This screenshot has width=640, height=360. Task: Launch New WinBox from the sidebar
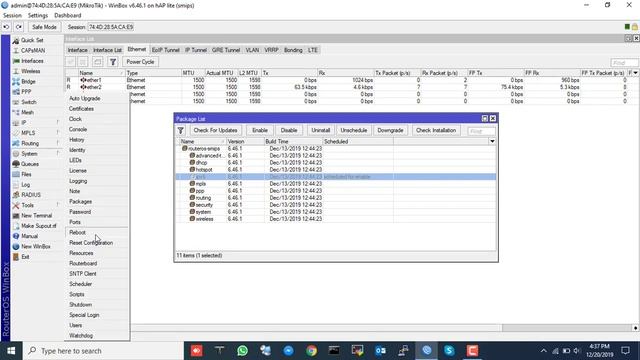36,247
